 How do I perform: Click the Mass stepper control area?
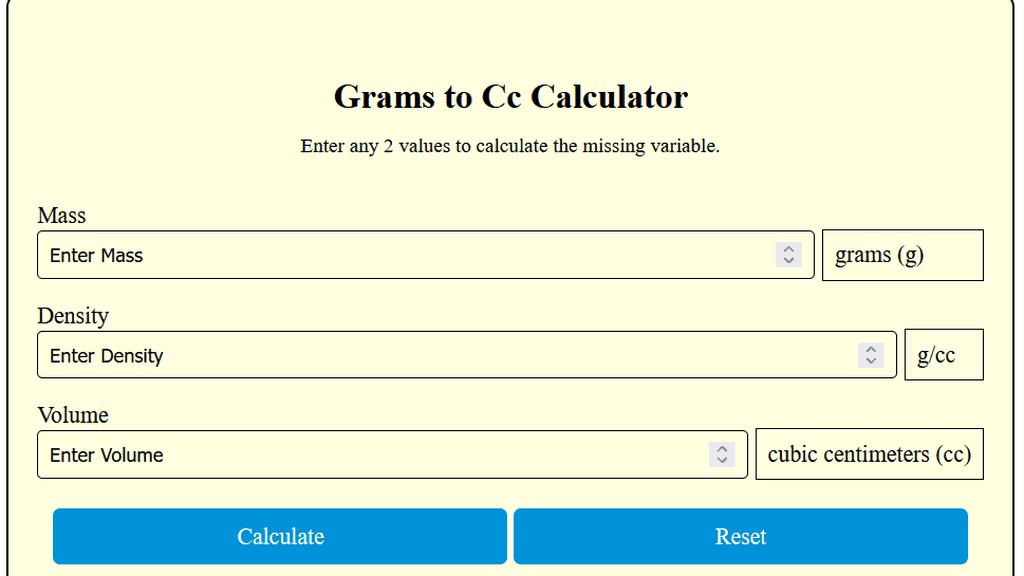pyautogui.click(x=787, y=255)
